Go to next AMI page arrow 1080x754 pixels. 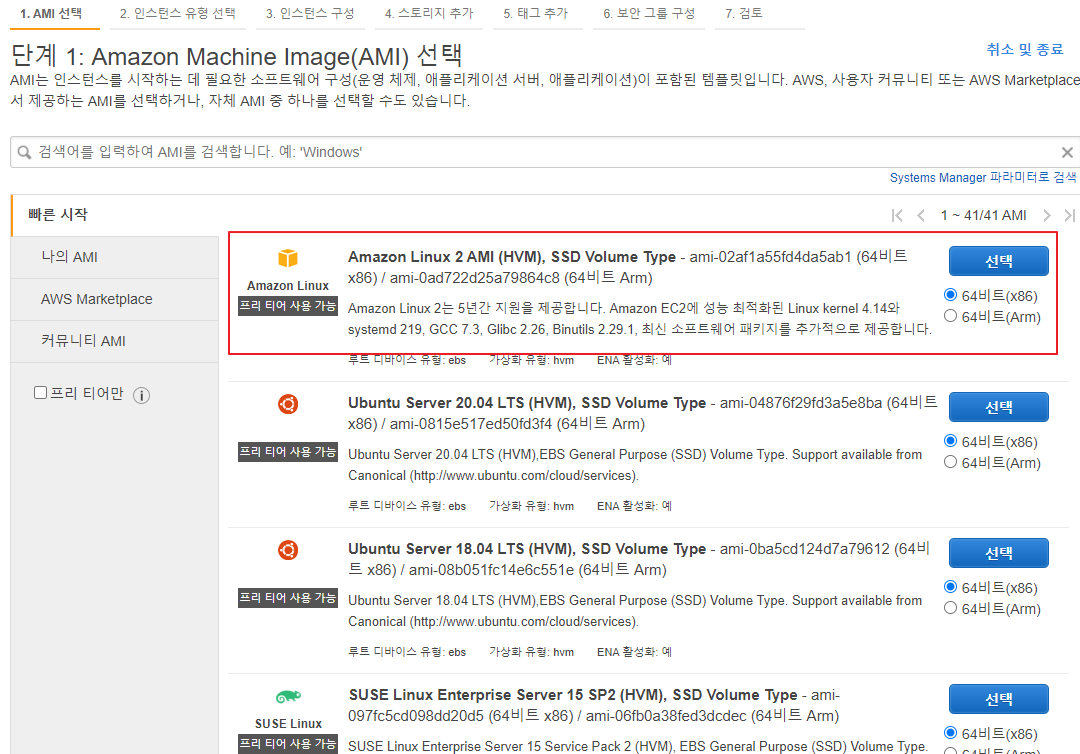1047,216
